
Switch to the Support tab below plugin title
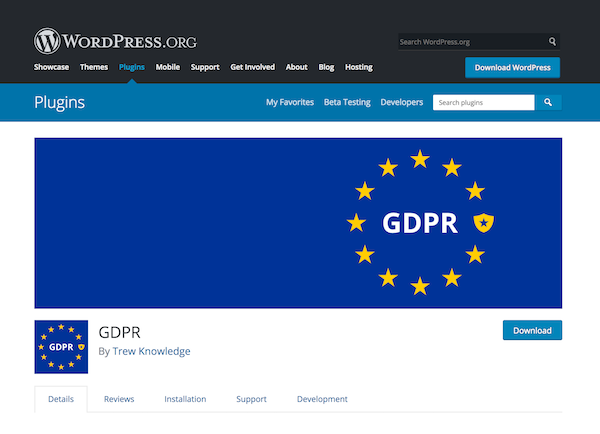pos(251,399)
